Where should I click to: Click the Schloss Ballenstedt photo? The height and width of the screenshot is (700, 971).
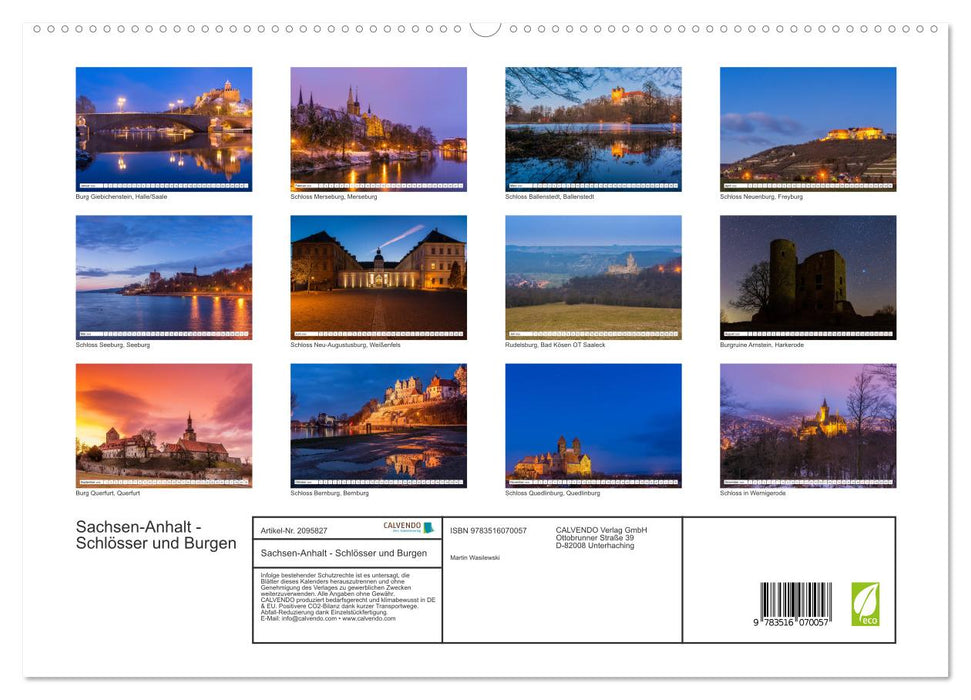(x=593, y=129)
